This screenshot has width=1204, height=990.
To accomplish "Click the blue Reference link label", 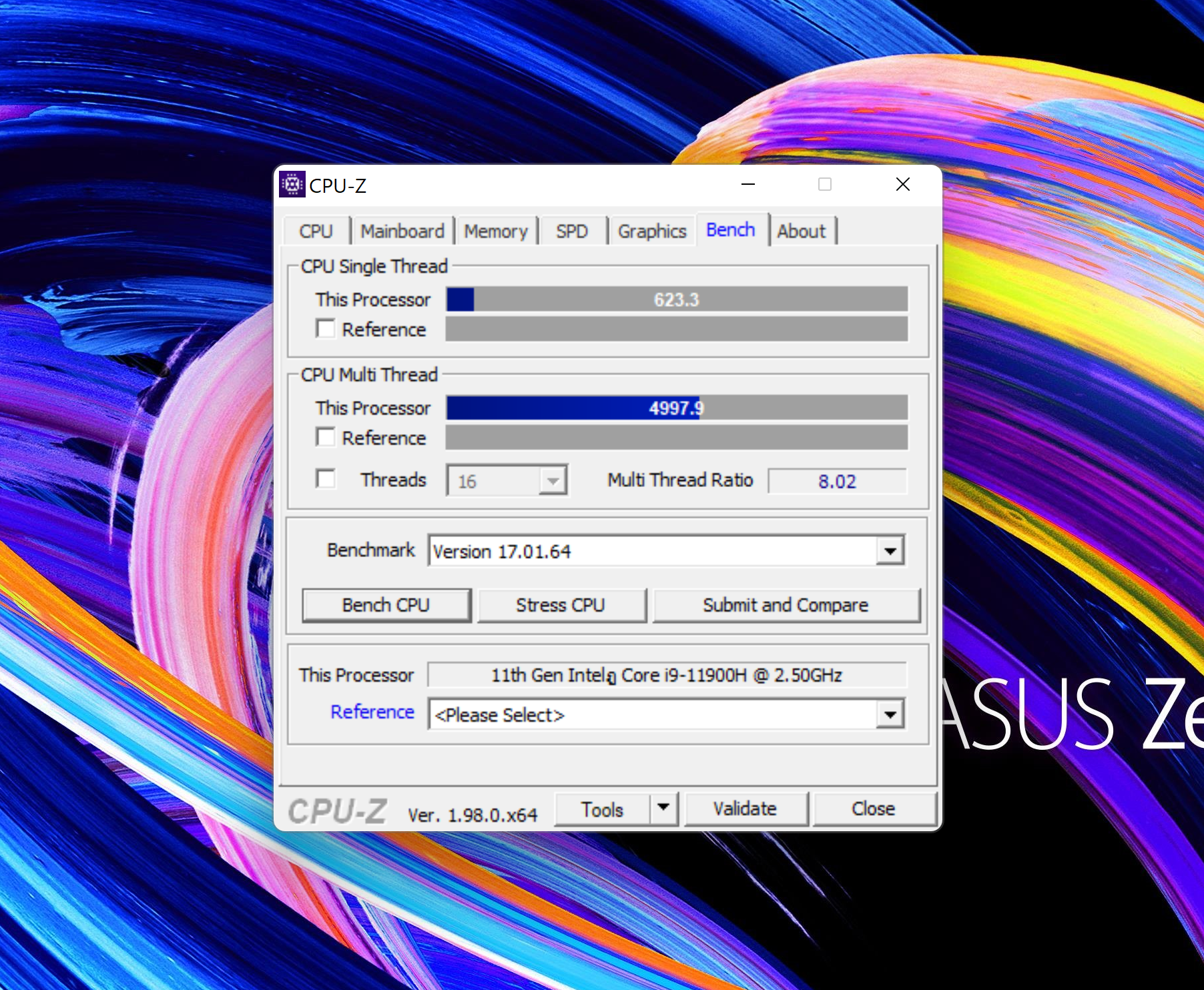I will pyautogui.click(x=372, y=712).
